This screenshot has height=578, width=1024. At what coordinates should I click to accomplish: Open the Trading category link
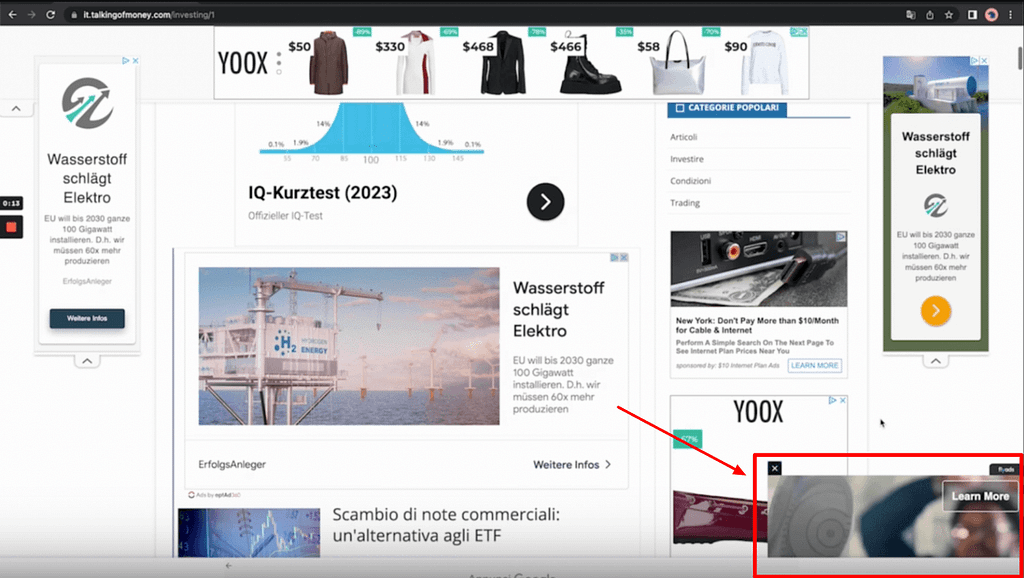[685, 203]
